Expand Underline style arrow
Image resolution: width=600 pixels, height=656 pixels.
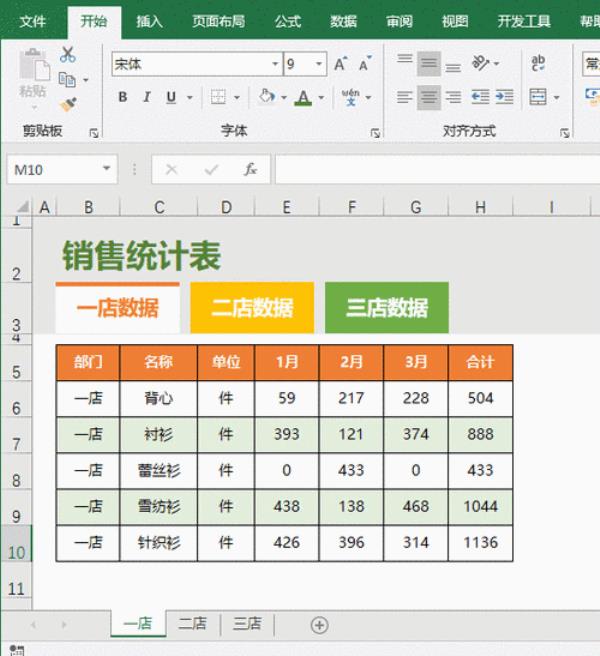point(190,97)
